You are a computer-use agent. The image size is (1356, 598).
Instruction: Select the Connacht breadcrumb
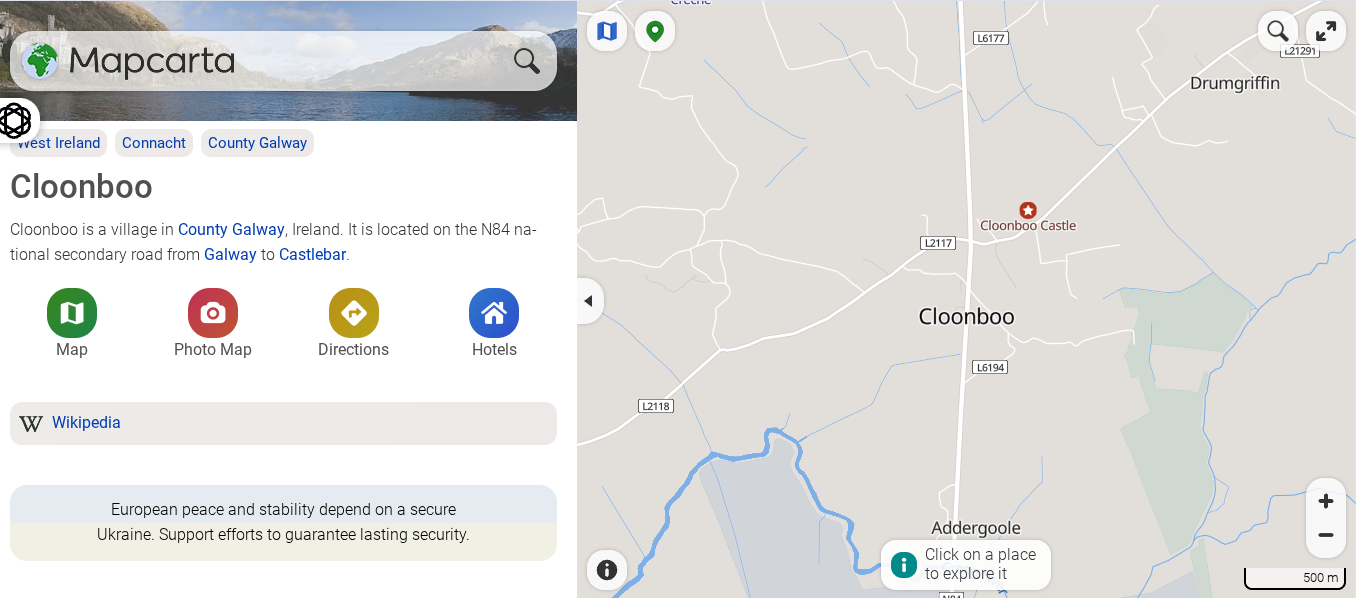tap(154, 143)
